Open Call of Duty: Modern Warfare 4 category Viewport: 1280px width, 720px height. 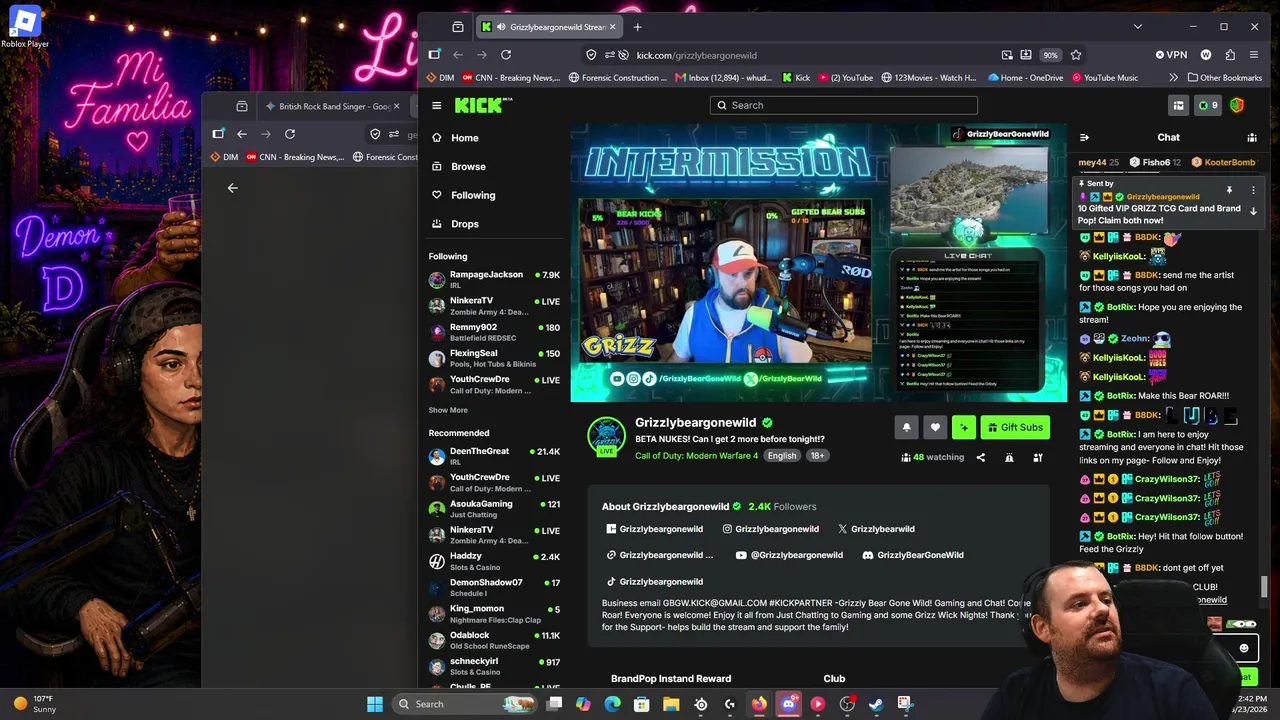(x=696, y=456)
